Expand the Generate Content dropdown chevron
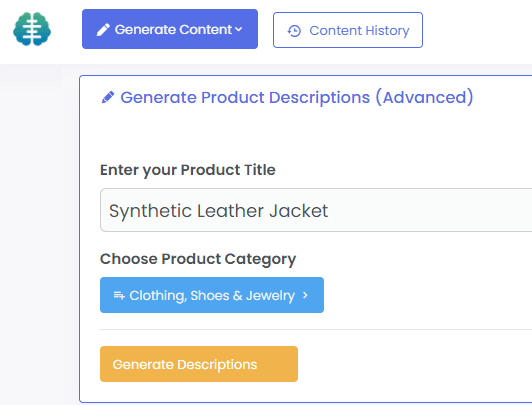The width and height of the screenshot is (532, 405). click(239, 30)
